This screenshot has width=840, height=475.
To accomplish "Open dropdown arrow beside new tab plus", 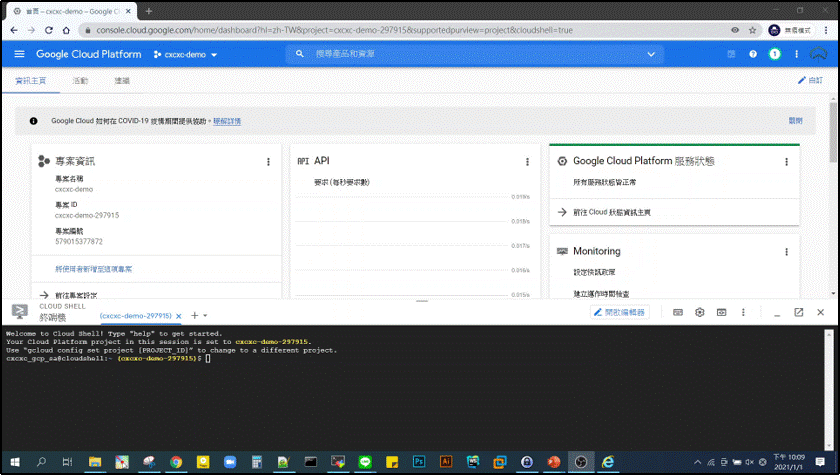I will click(205, 316).
